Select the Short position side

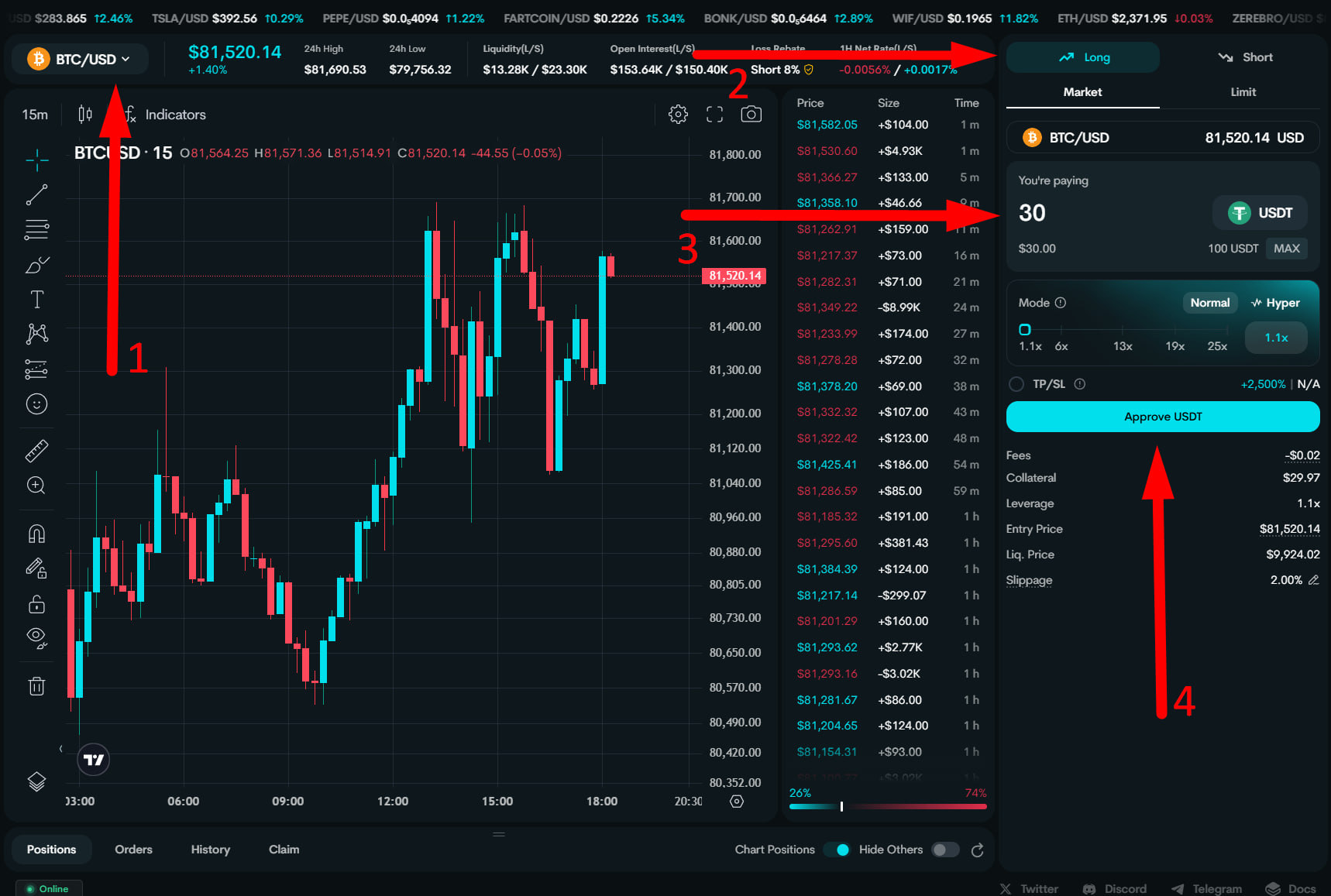[x=1244, y=57]
